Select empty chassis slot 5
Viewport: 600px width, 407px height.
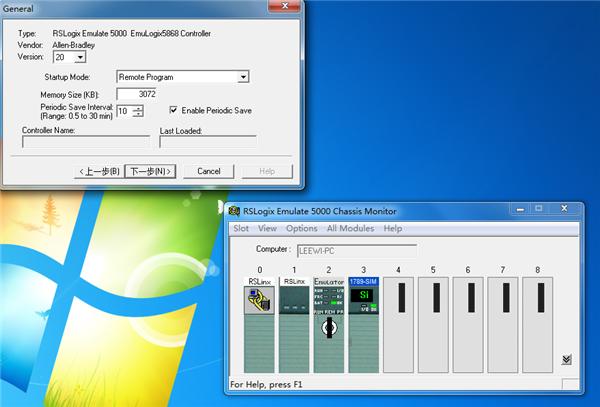(x=433, y=325)
